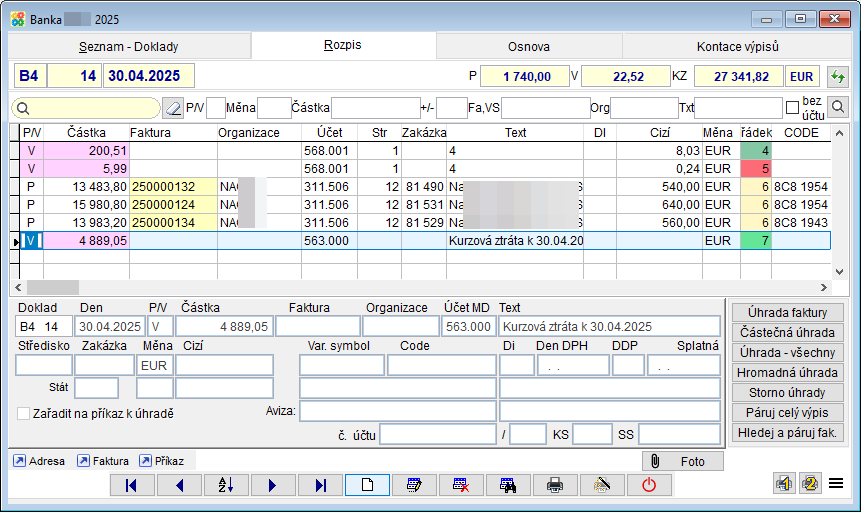Toggle the 'bez účtu' checkbox
This screenshot has width=861, height=513.
(792, 108)
